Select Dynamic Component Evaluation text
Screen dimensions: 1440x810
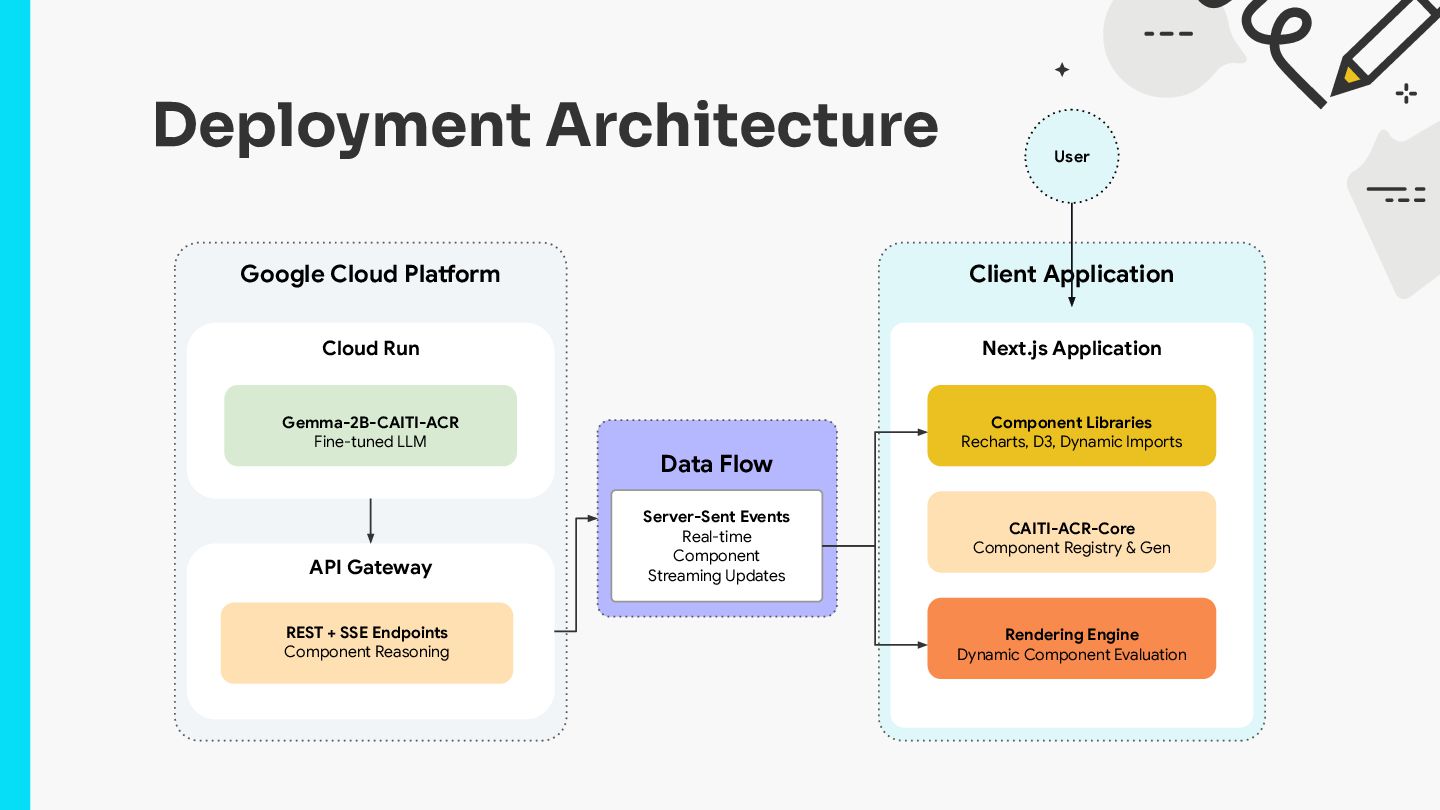[1071, 655]
